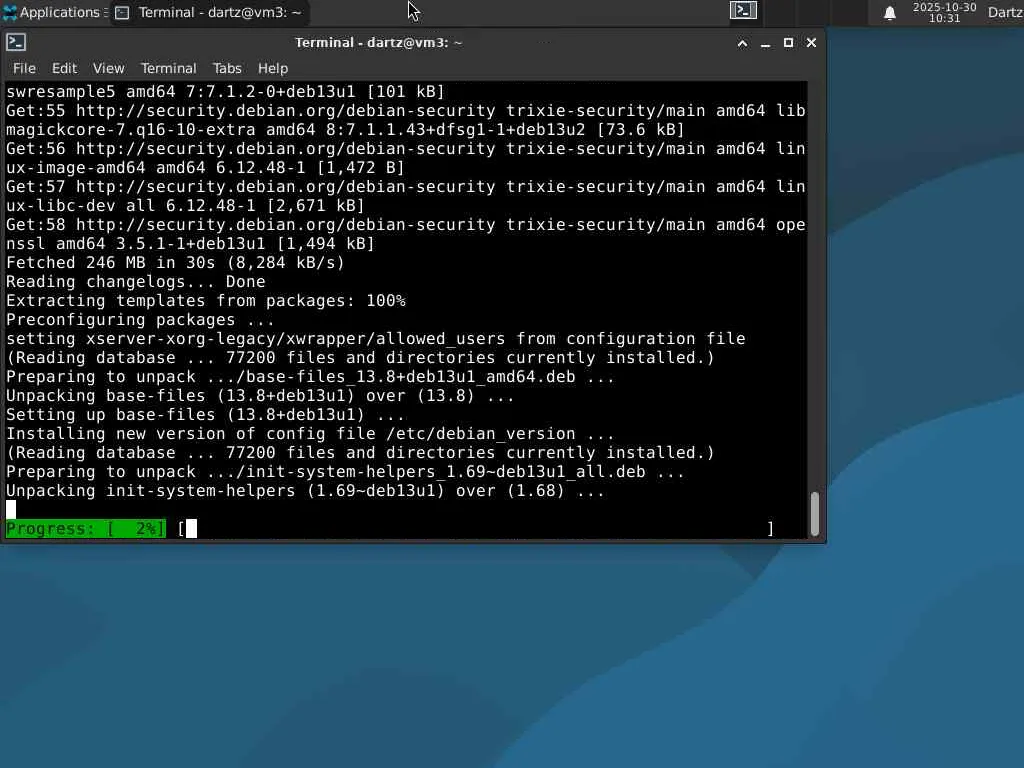Click the 'Installing new version of config file' line

pos(310,434)
